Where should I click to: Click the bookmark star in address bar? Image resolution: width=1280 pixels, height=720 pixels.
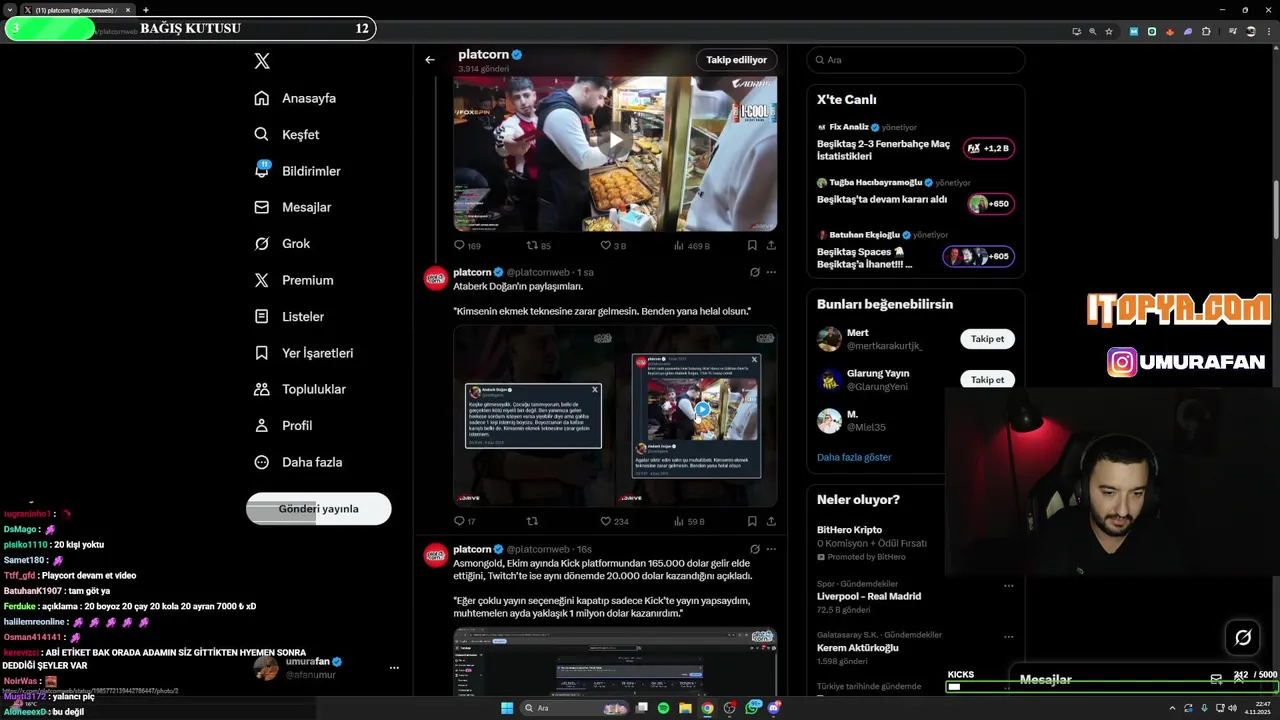1109,31
